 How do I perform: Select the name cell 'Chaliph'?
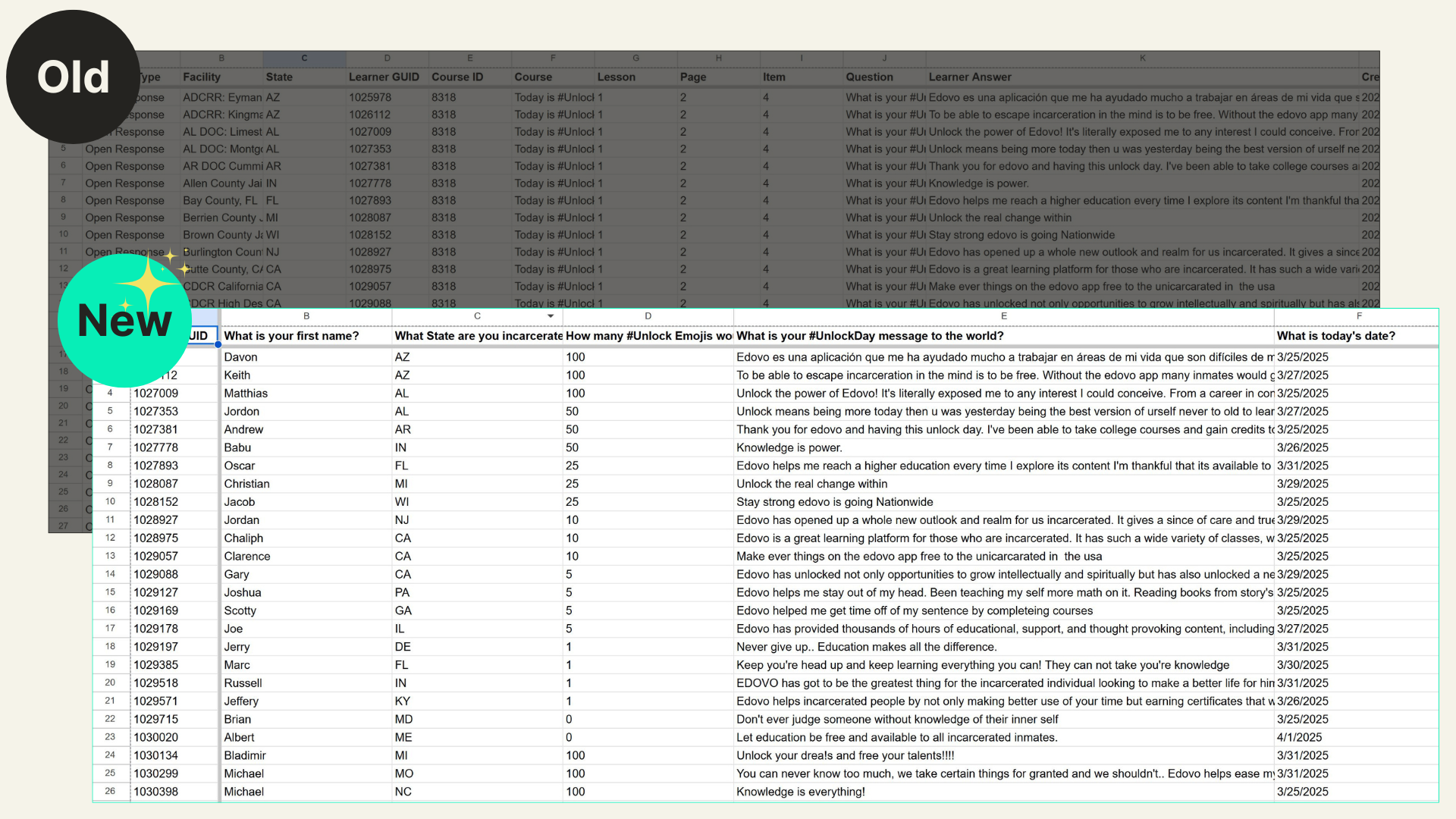(x=306, y=538)
